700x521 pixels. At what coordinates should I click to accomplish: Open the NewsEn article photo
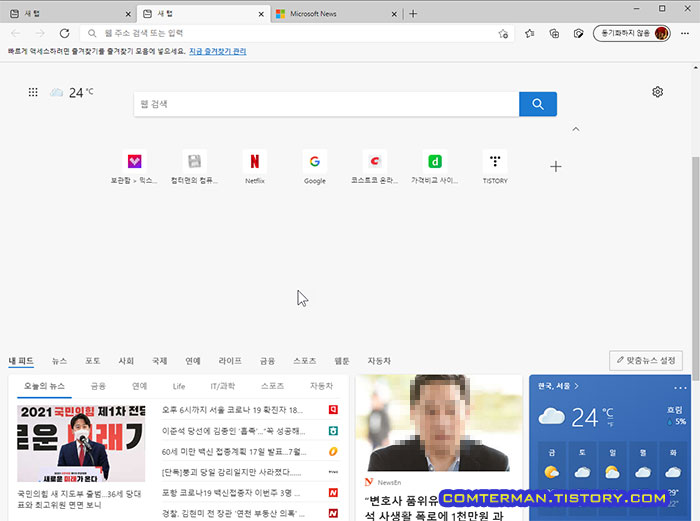pos(438,423)
